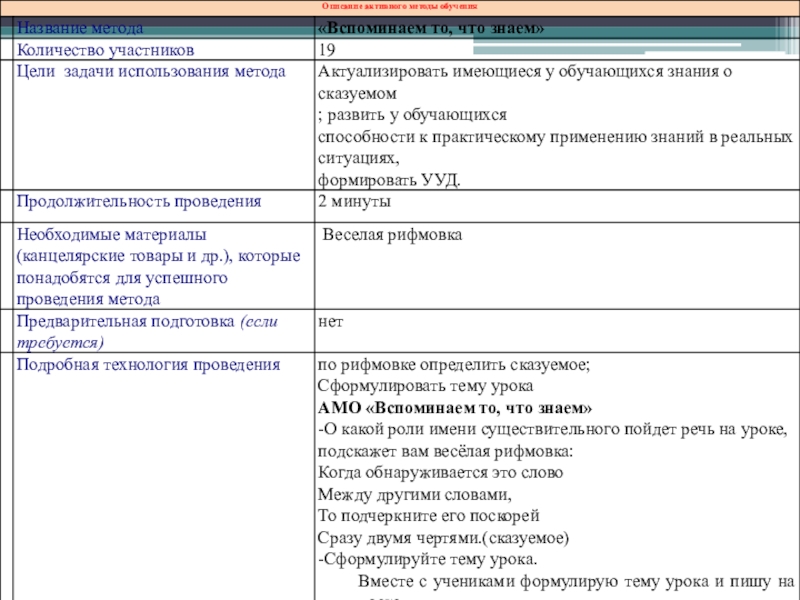
Task: Click line 'Когда обнаруживается это слово'
Action: [x=440, y=472]
